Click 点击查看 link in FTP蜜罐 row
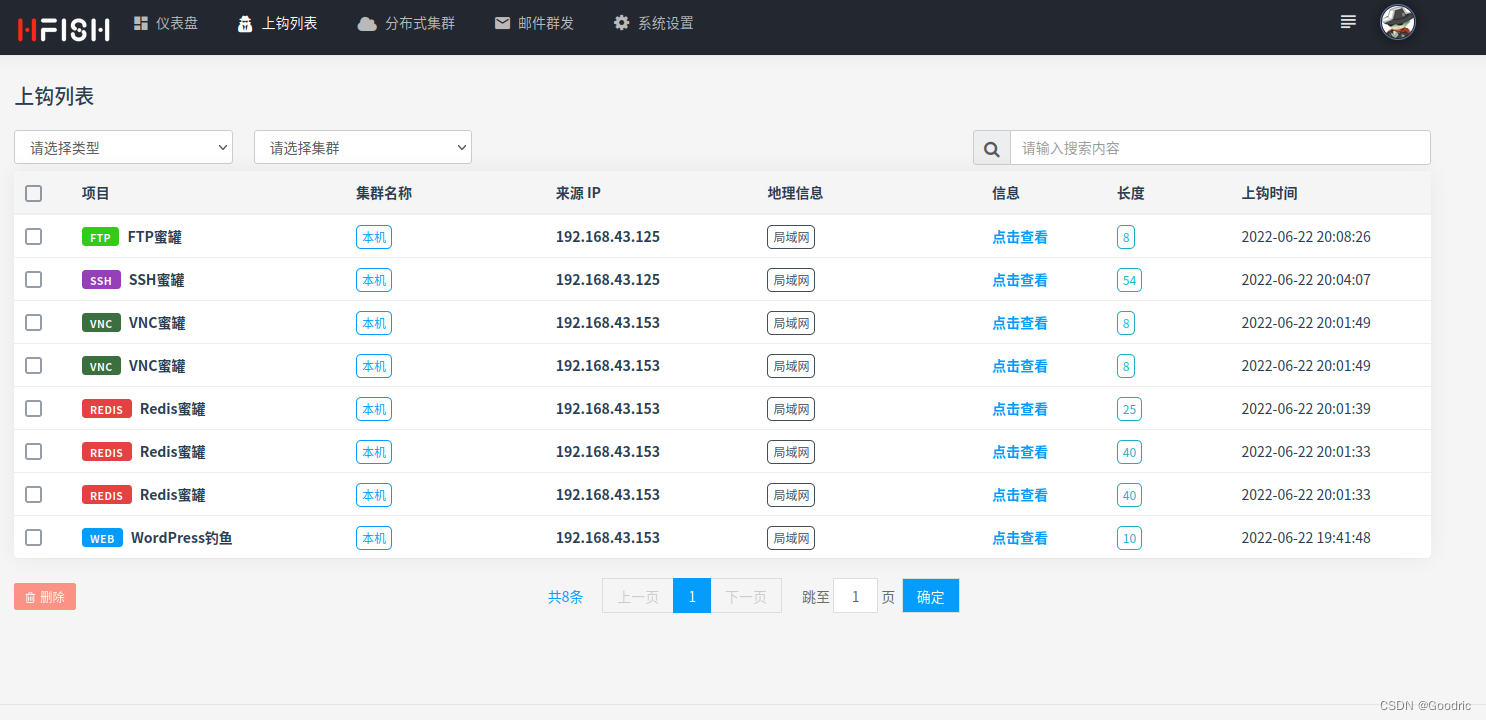 (1020, 237)
